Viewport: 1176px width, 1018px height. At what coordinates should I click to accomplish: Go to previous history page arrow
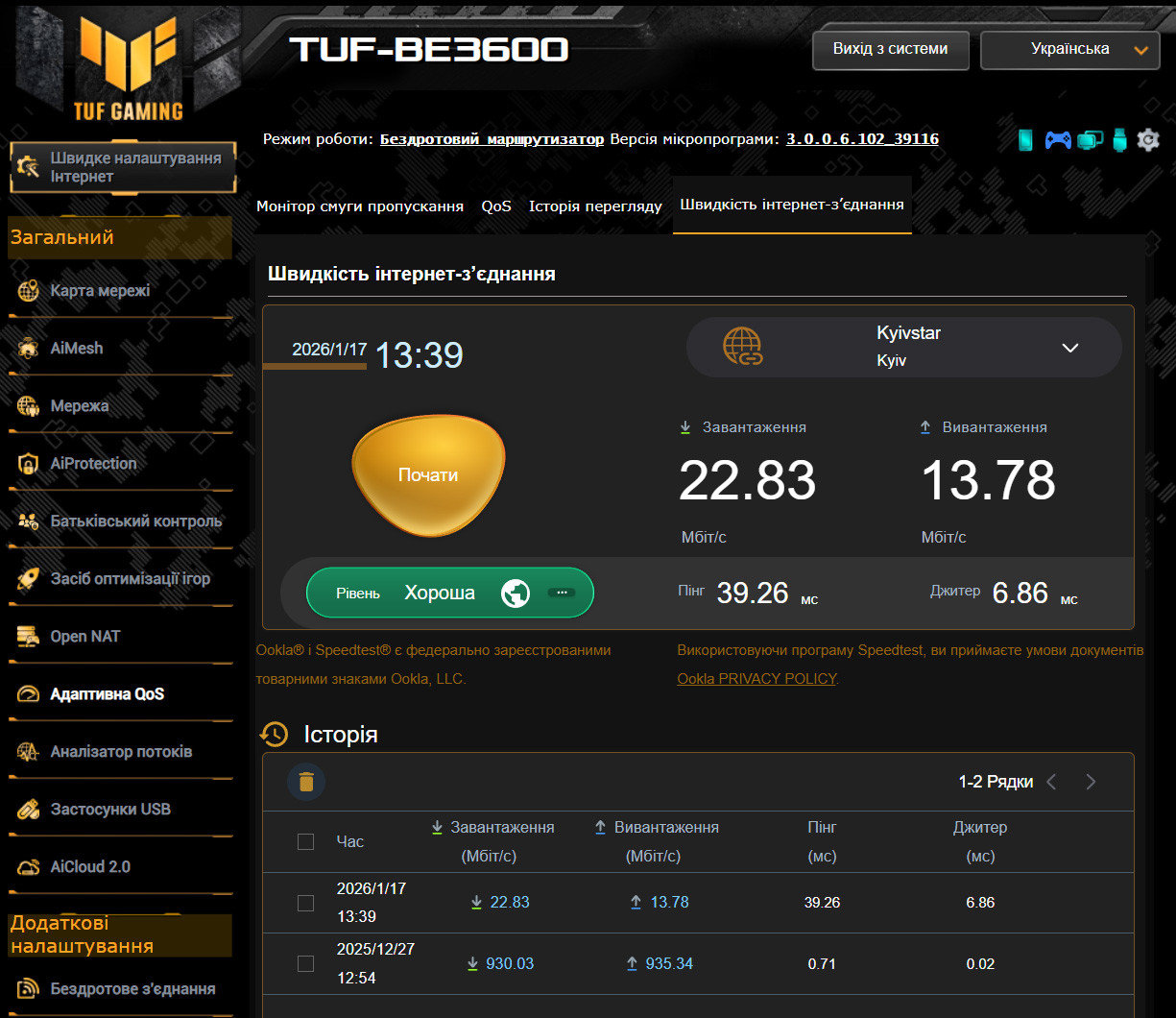(x=1051, y=782)
